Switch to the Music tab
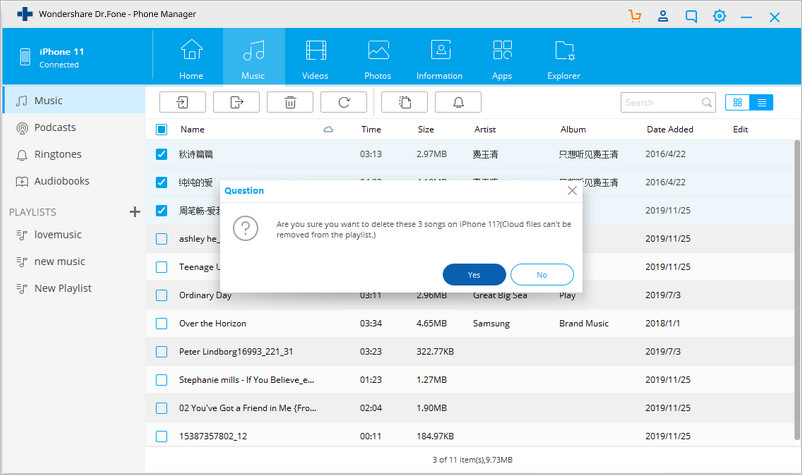 253,59
